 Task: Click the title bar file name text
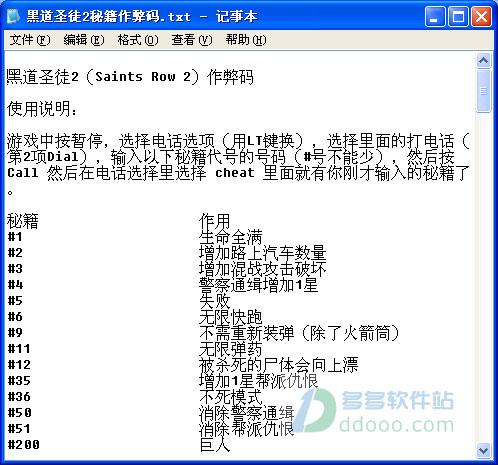click(108, 16)
